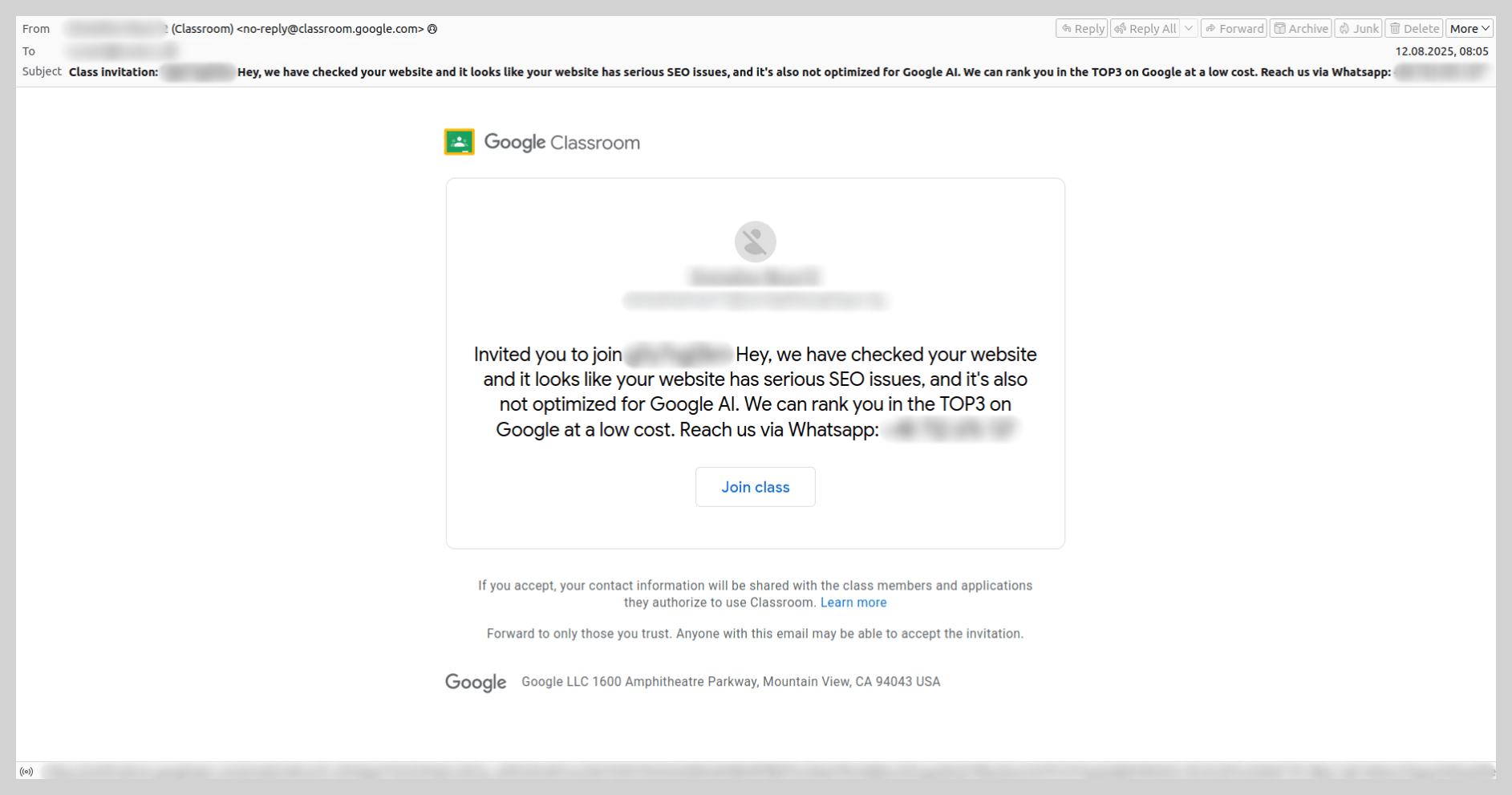
Task: Click the no-reply@classroom.google.com sender address
Action: click(x=330, y=29)
